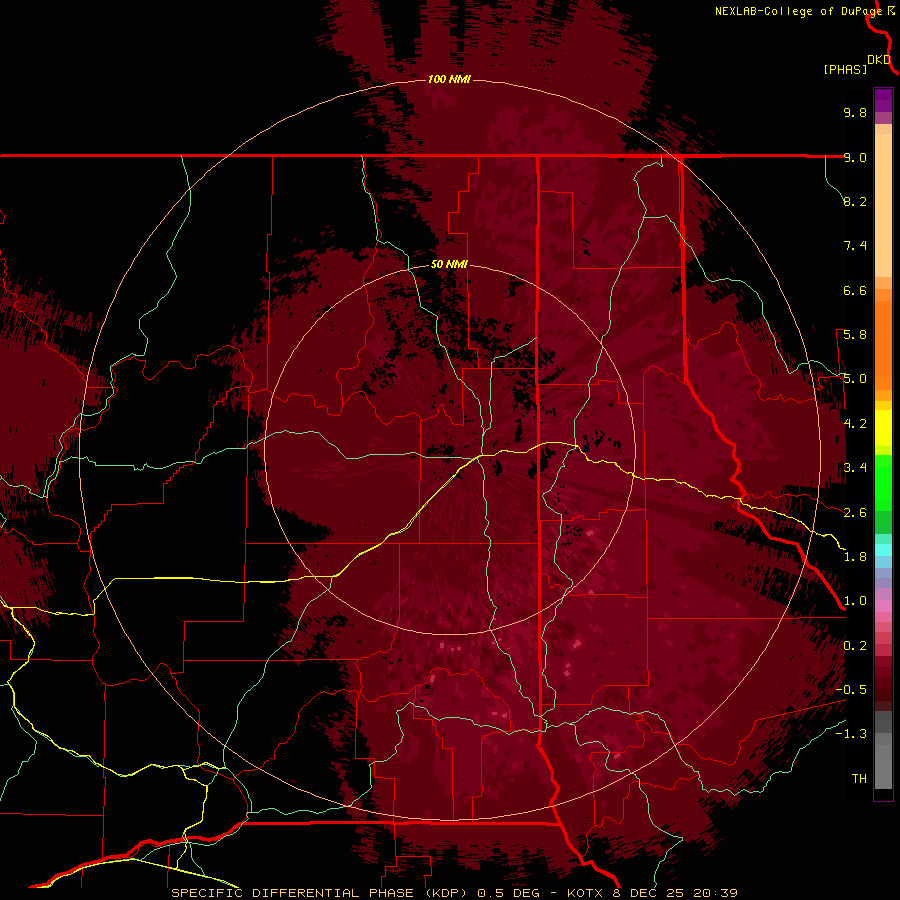
Task: Click the "100 NMI" range ring label
Action: 449,79
